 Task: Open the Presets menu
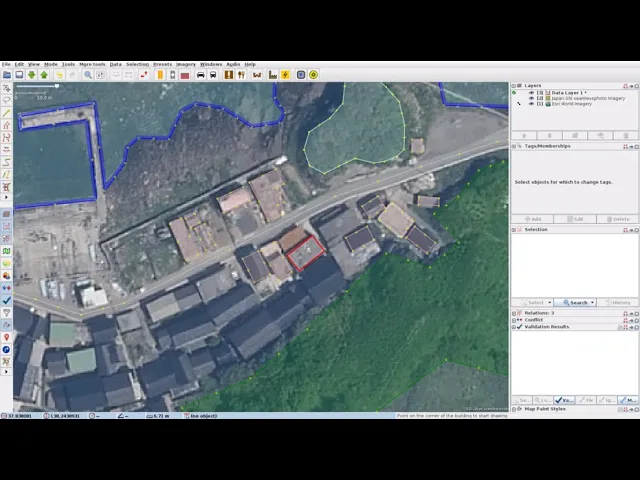click(x=162, y=64)
